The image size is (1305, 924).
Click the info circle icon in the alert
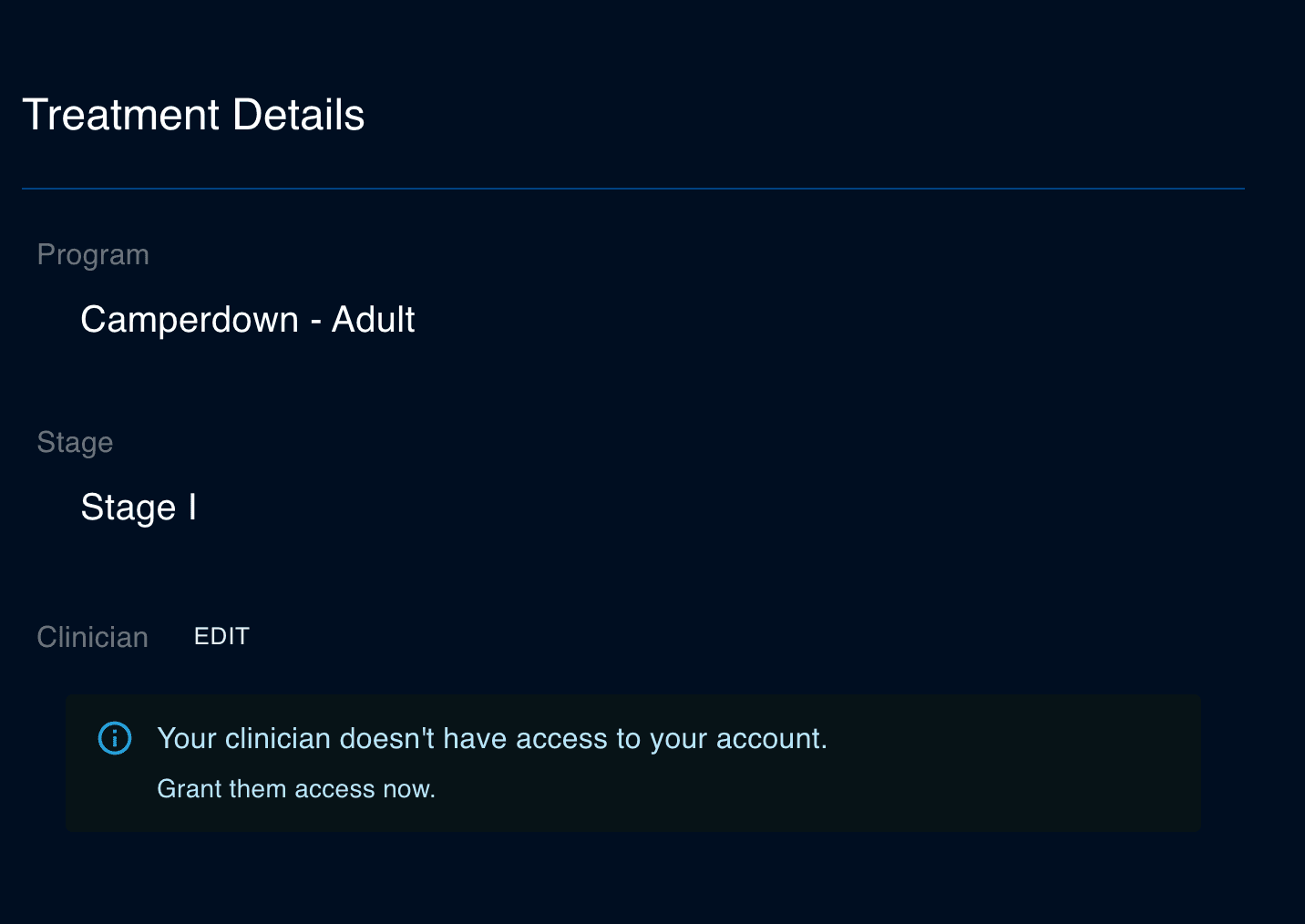(115, 738)
